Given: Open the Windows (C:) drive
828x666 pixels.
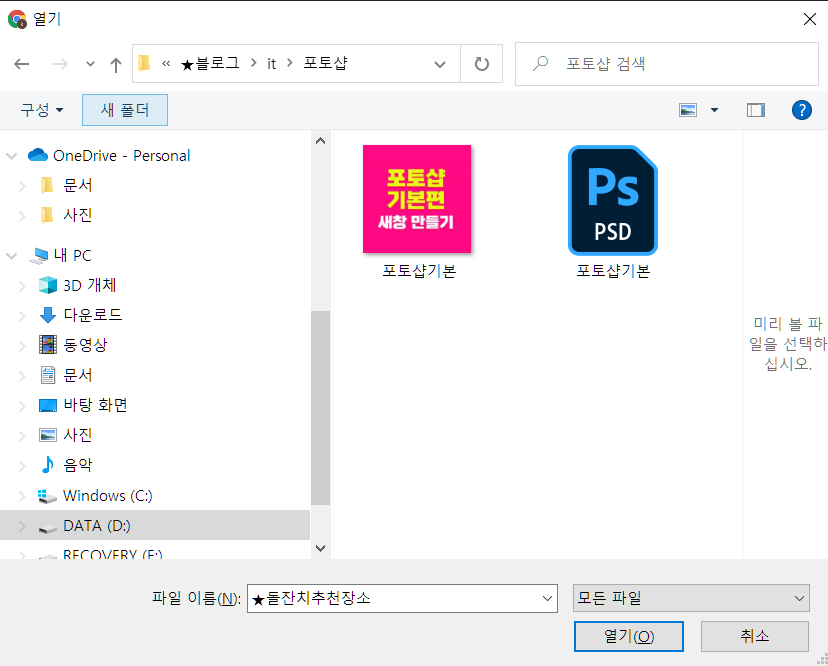Looking at the screenshot, I should [x=108, y=495].
